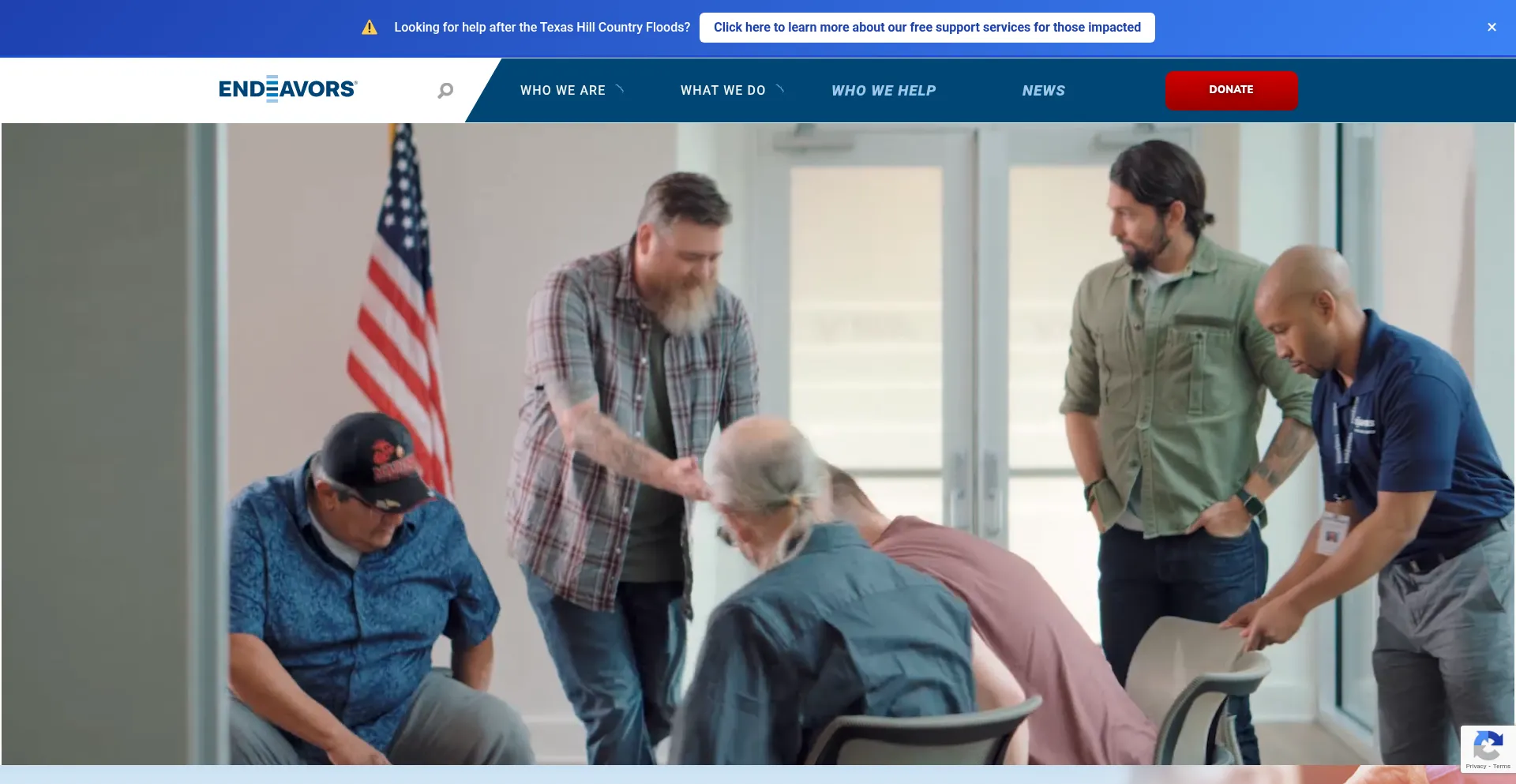Open site search with magnifier icon
Viewport: 1516px width, 784px height.
pyautogui.click(x=445, y=91)
